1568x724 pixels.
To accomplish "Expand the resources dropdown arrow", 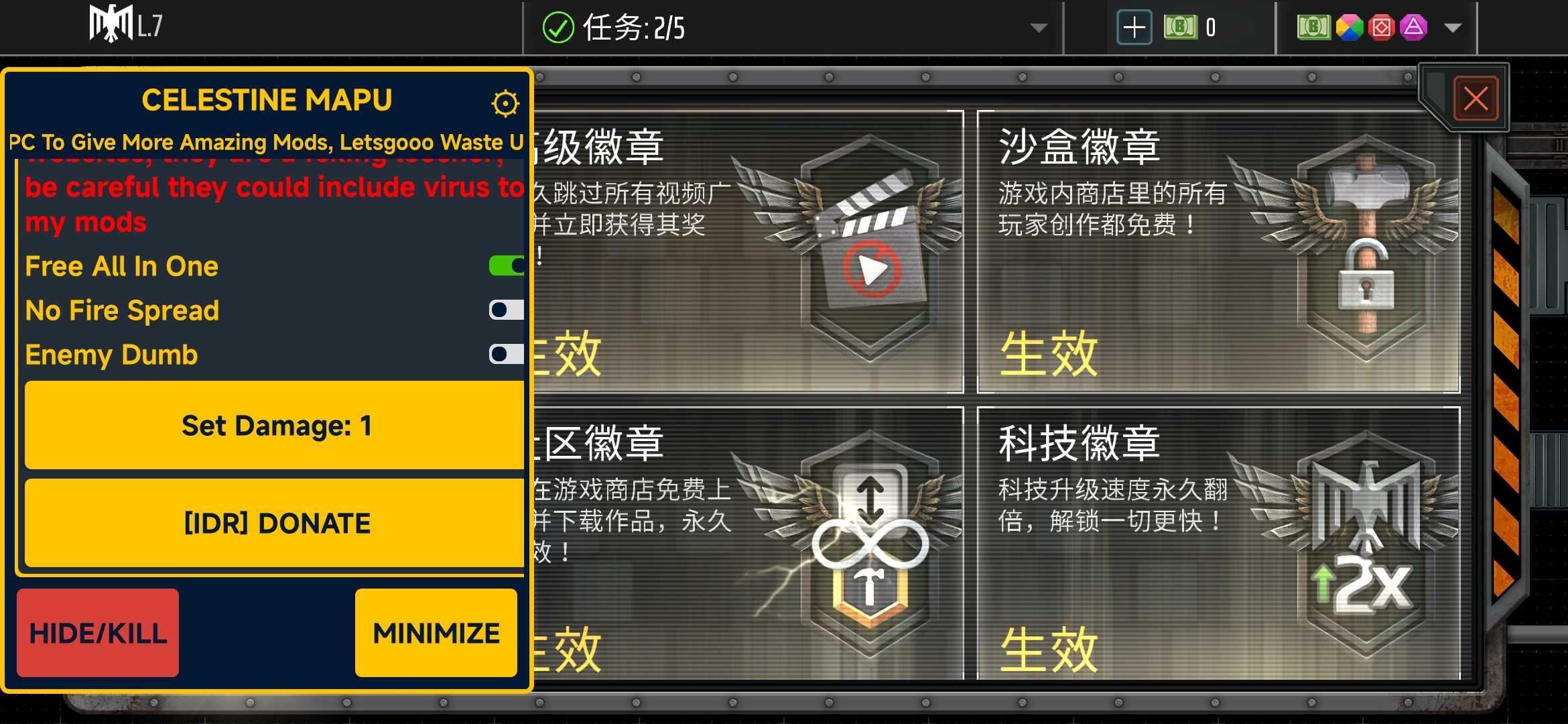I will [1453, 28].
